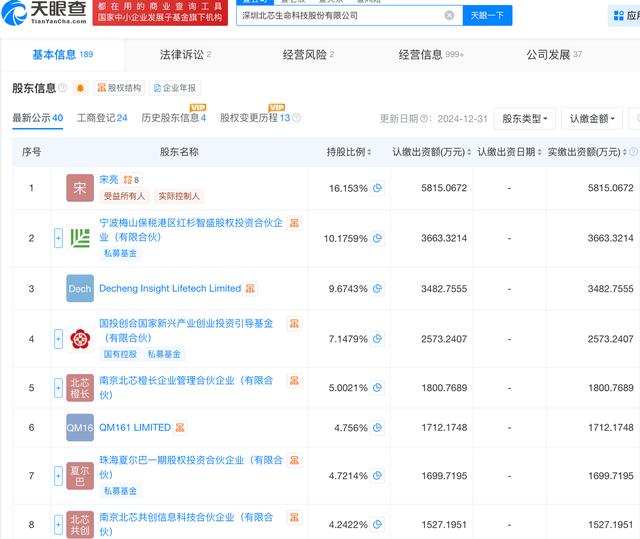Click the red 宋 avatar thumbnail
The width and height of the screenshot is (640, 539).
click(x=80, y=188)
